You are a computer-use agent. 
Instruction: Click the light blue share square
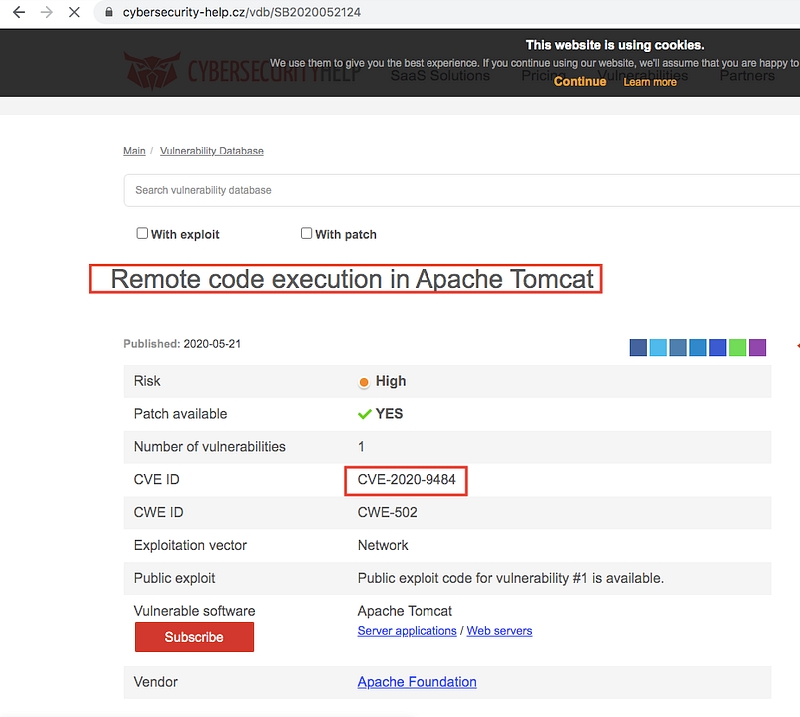[658, 348]
